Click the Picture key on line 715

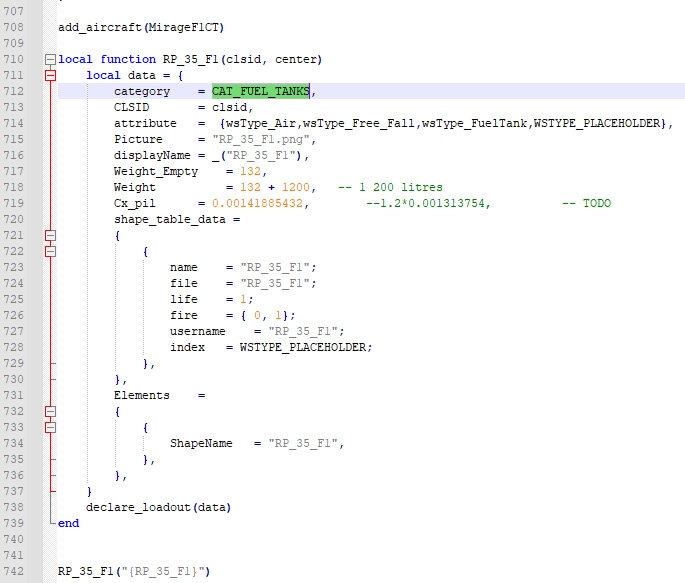(138, 139)
